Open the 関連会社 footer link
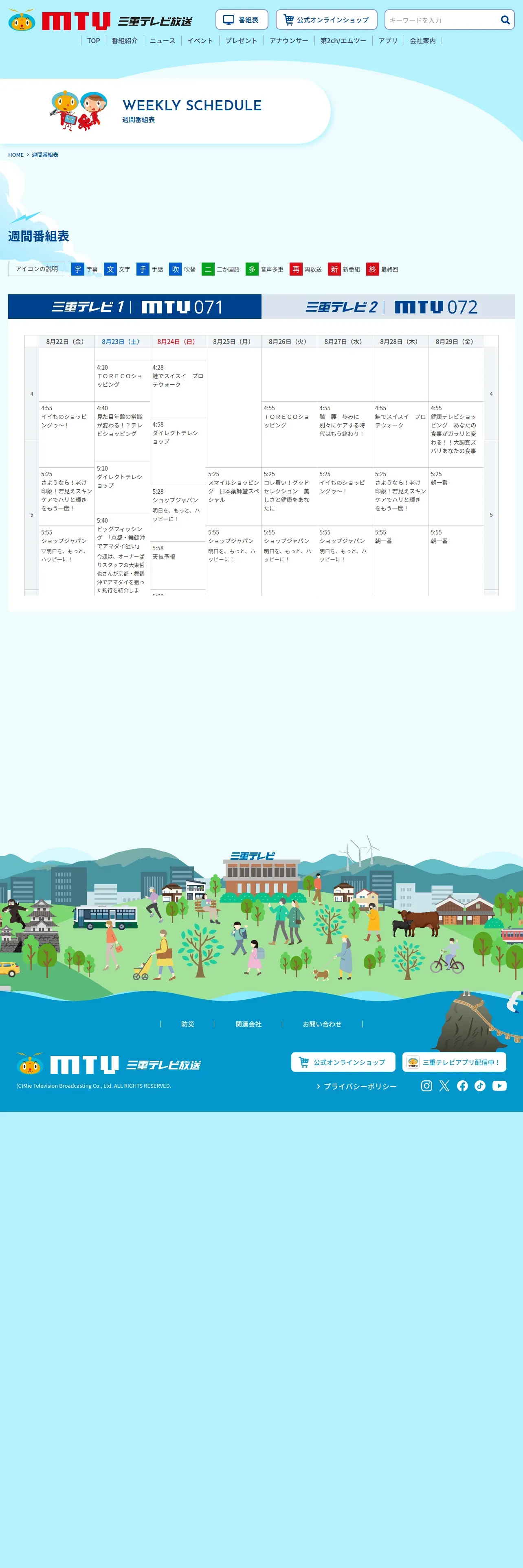Viewport: 523px width, 1568px height. tap(248, 1025)
